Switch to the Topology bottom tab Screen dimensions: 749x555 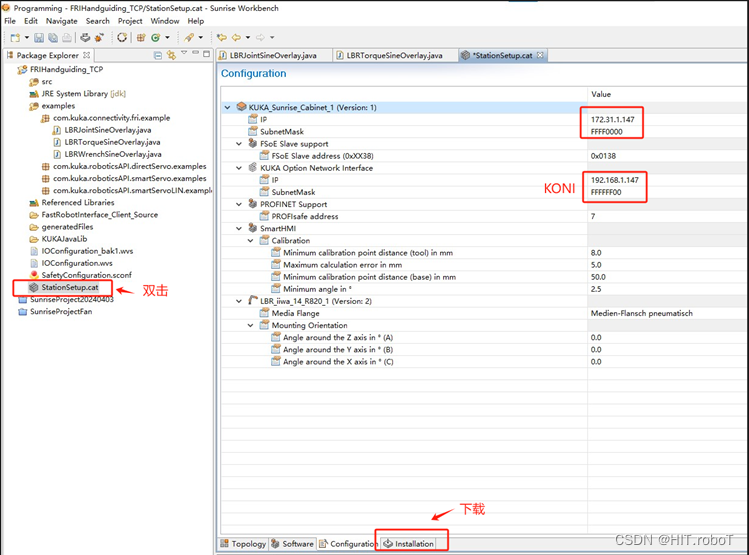(x=244, y=544)
